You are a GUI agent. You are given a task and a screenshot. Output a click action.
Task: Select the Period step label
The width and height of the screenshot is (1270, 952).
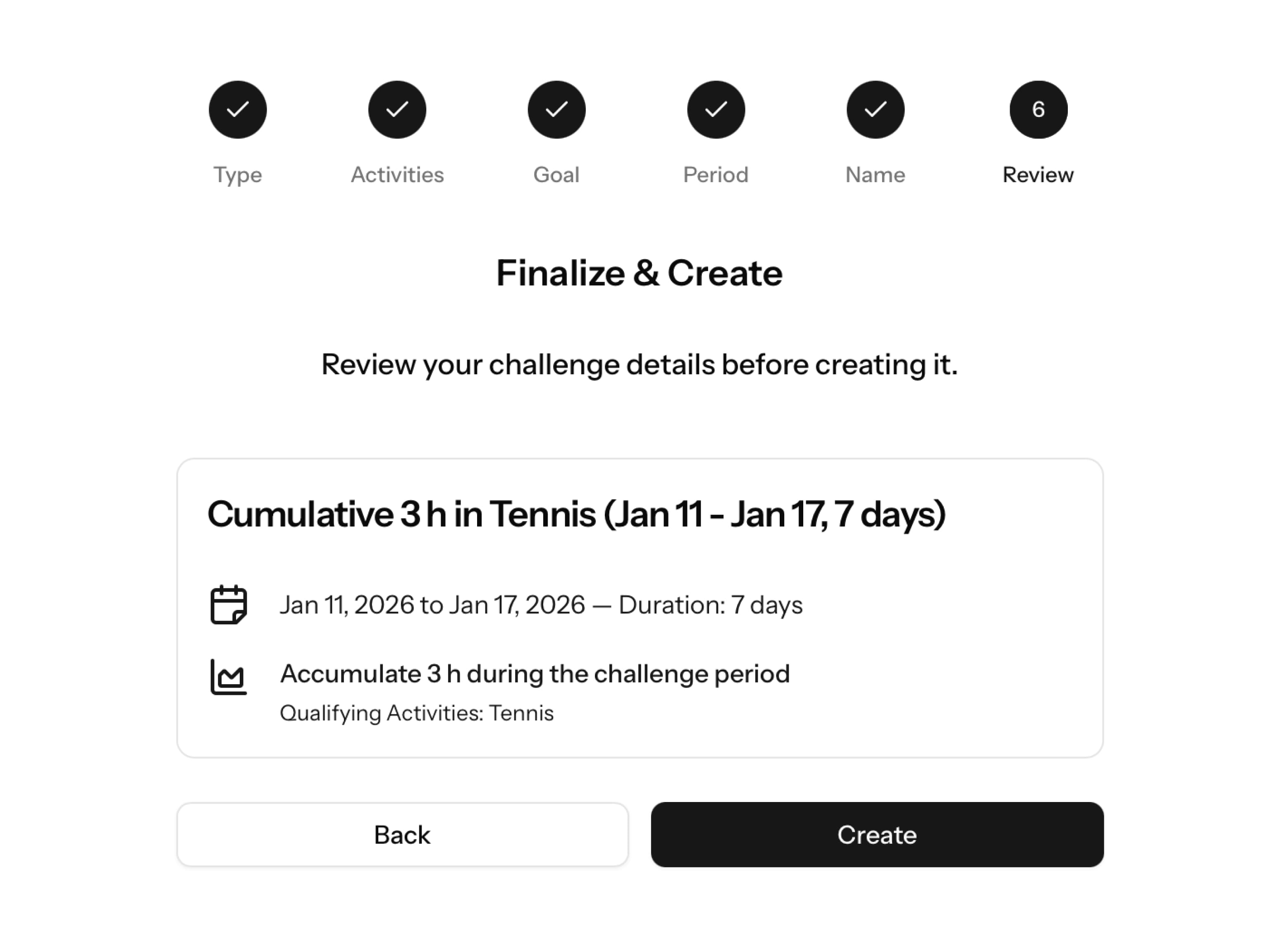pos(716,175)
